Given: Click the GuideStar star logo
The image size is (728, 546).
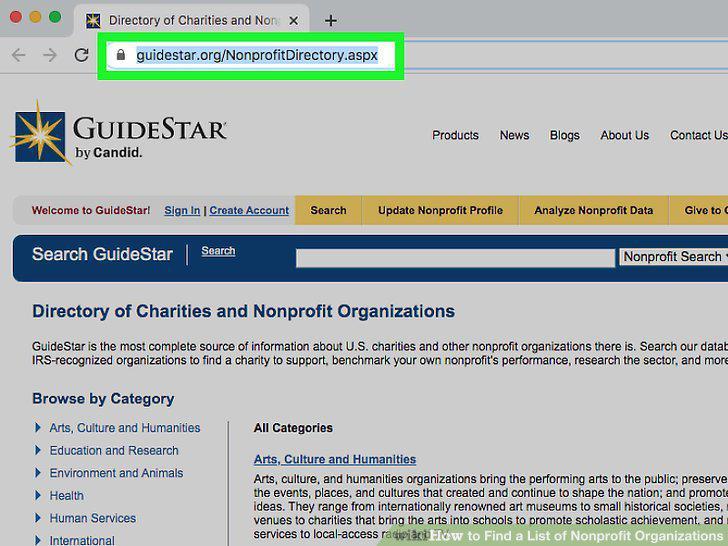Looking at the screenshot, I should 39,135.
